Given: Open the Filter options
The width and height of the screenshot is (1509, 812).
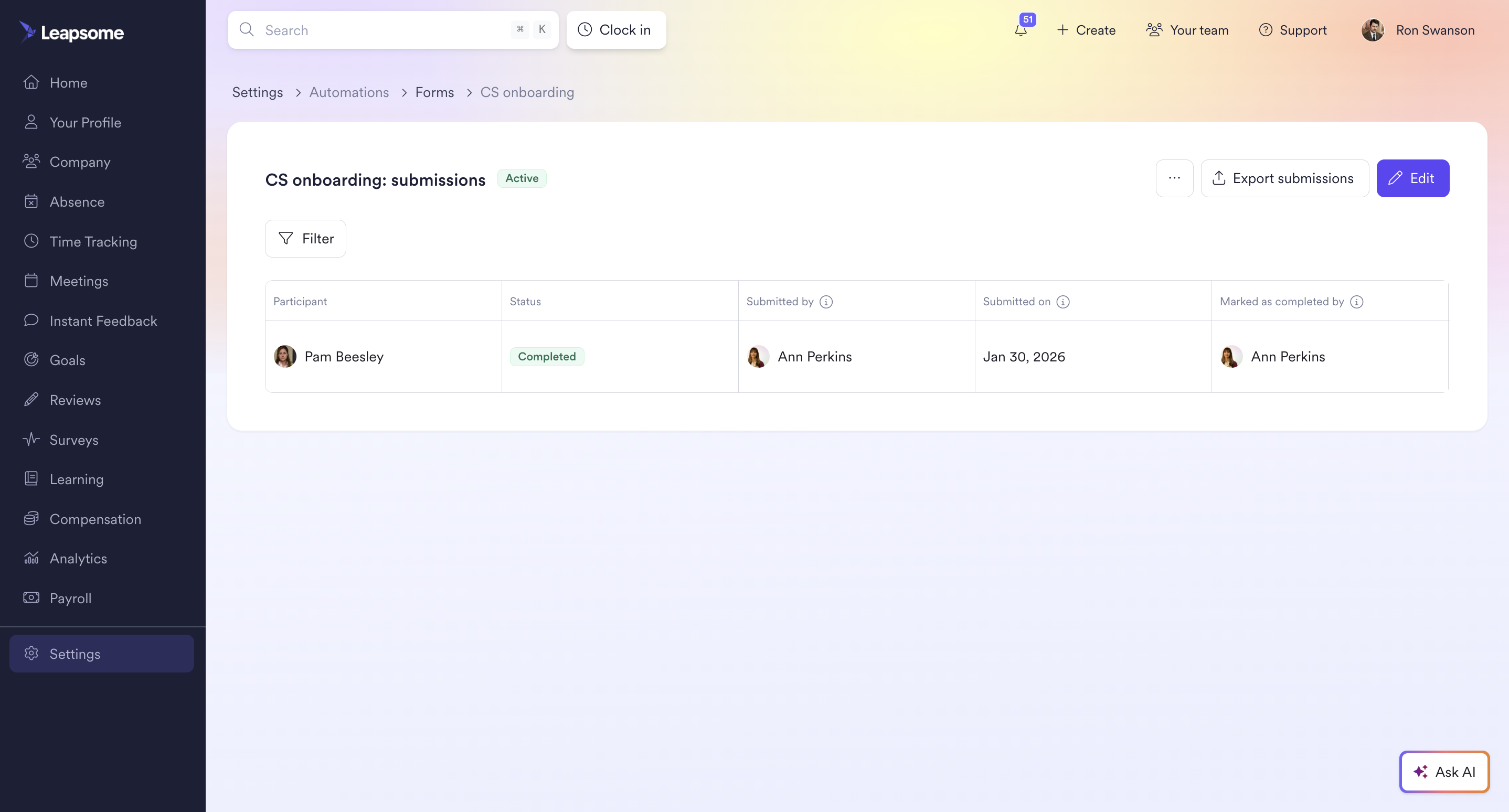Looking at the screenshot, I should coord(305,238).
